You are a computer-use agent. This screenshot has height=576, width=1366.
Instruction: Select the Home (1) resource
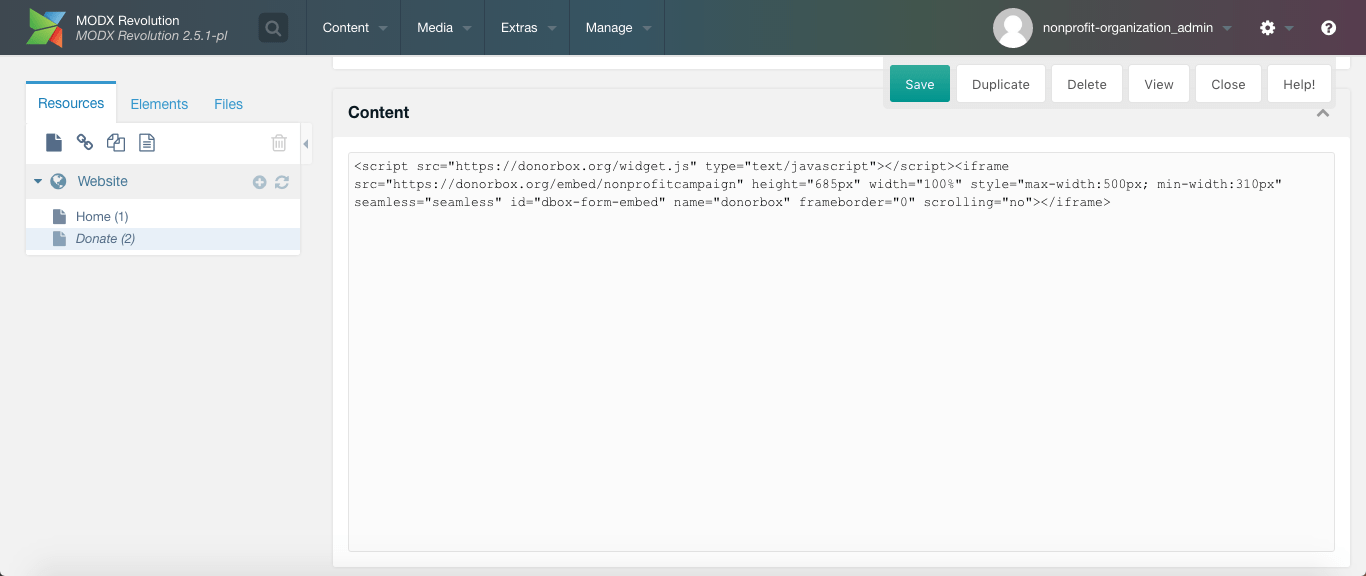(x=101, y=216)
